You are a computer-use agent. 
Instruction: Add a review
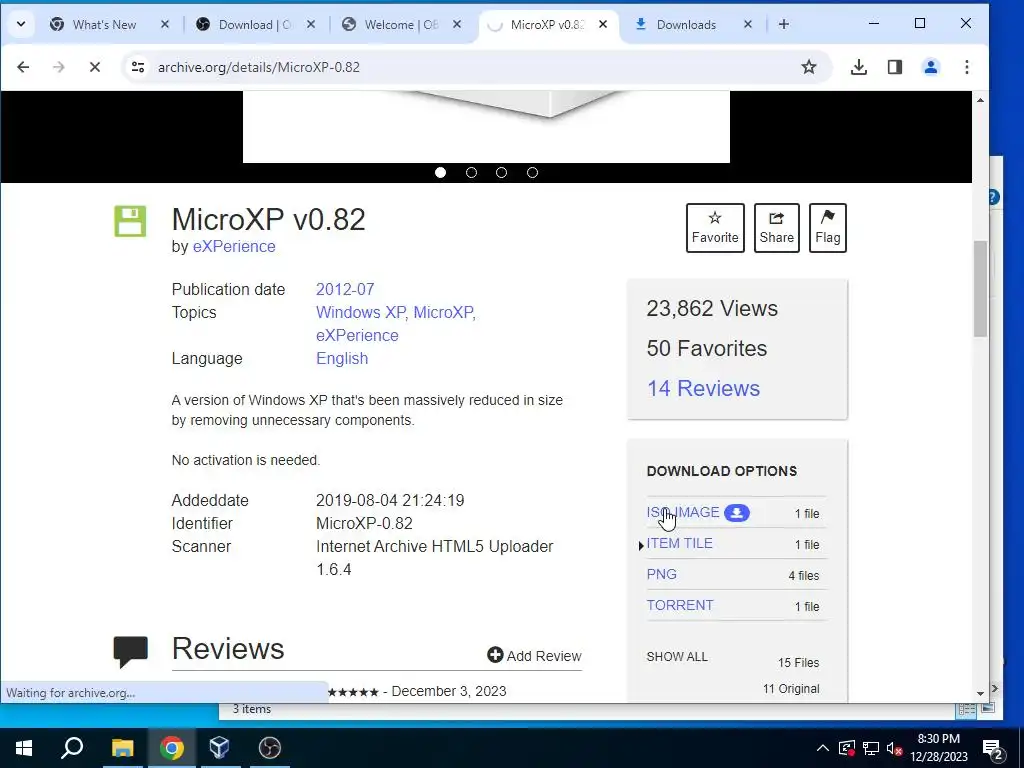point(534,656)
